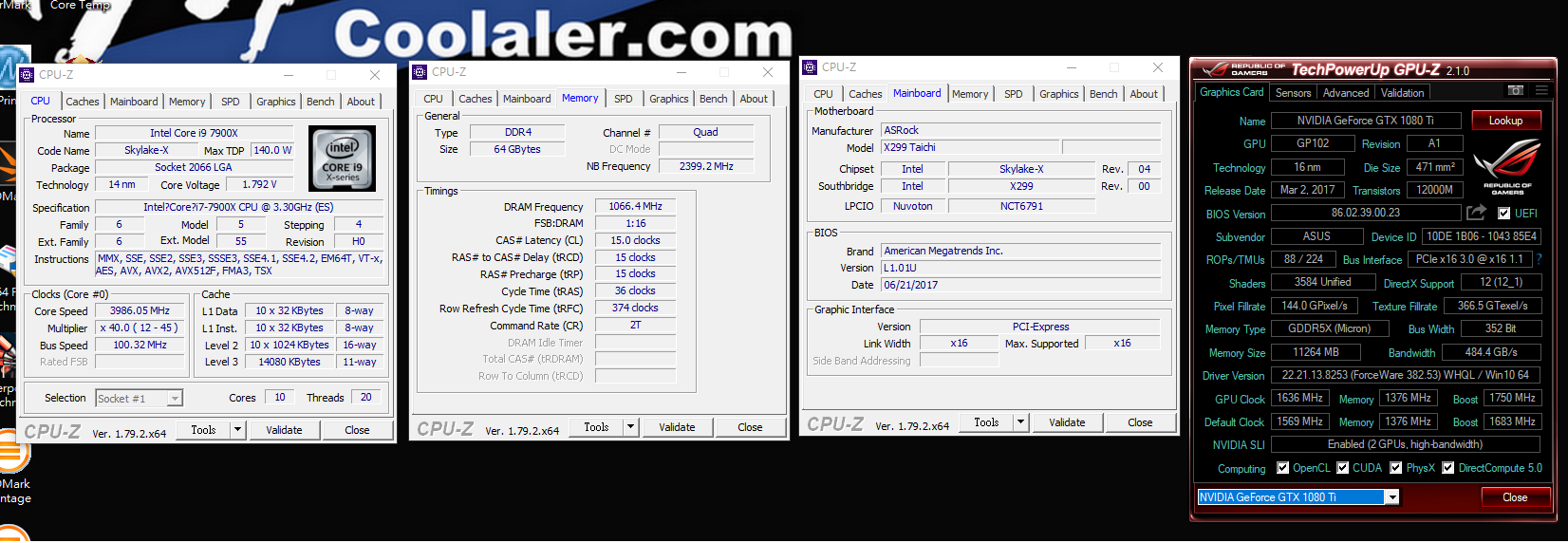
Task: Switch to the Sensors tab in GPU-Z
Action: point(1294,93)
